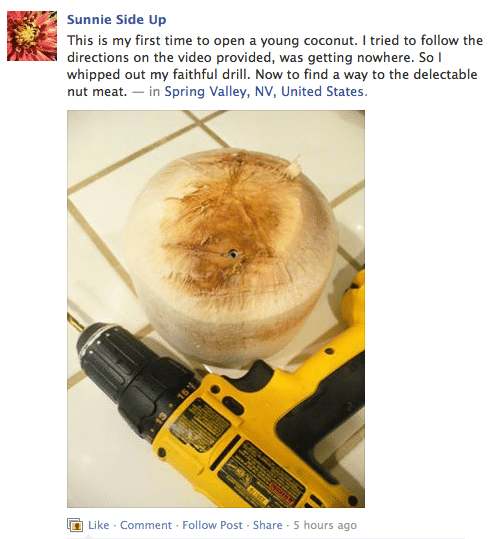This screenshot has width=499, height=539.
Task: Click the photo album icon beside Like
Action: click(x=75, y=525)
